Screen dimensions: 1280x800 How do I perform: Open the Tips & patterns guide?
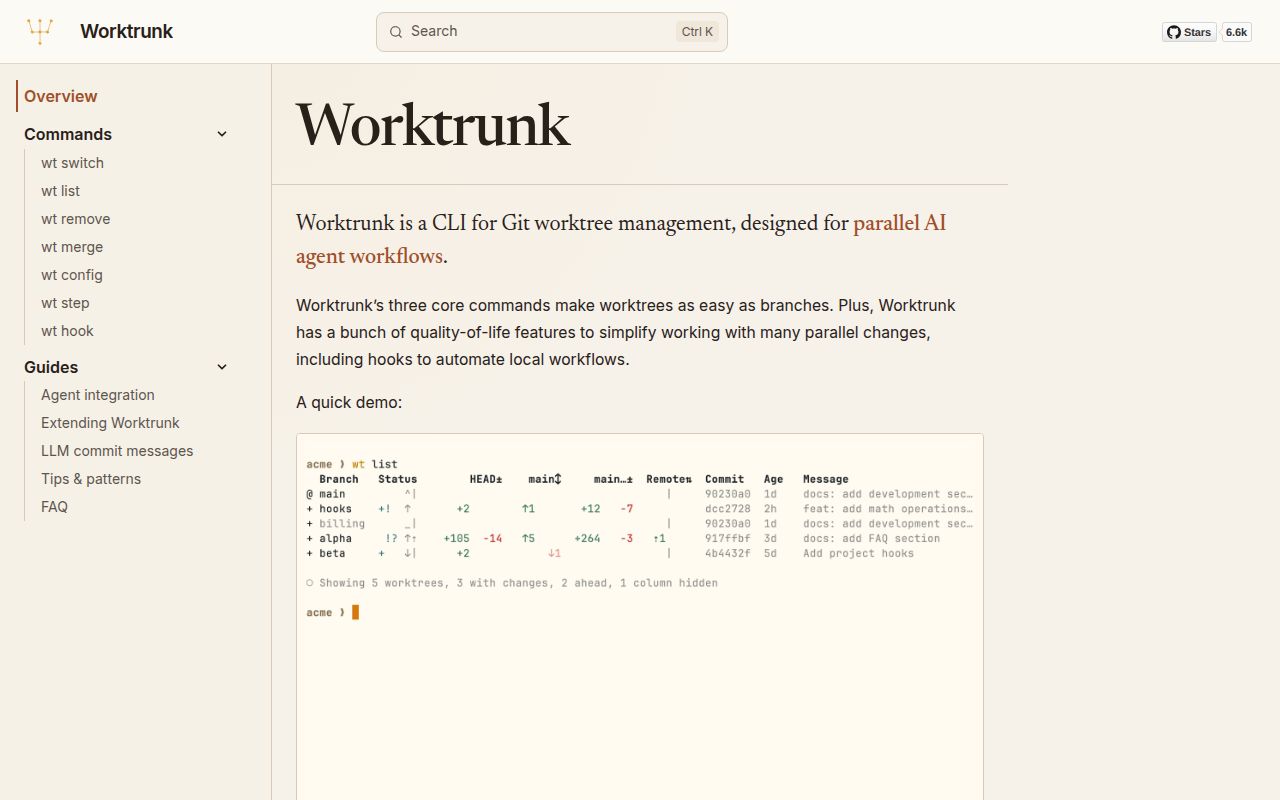pos(91,479)
